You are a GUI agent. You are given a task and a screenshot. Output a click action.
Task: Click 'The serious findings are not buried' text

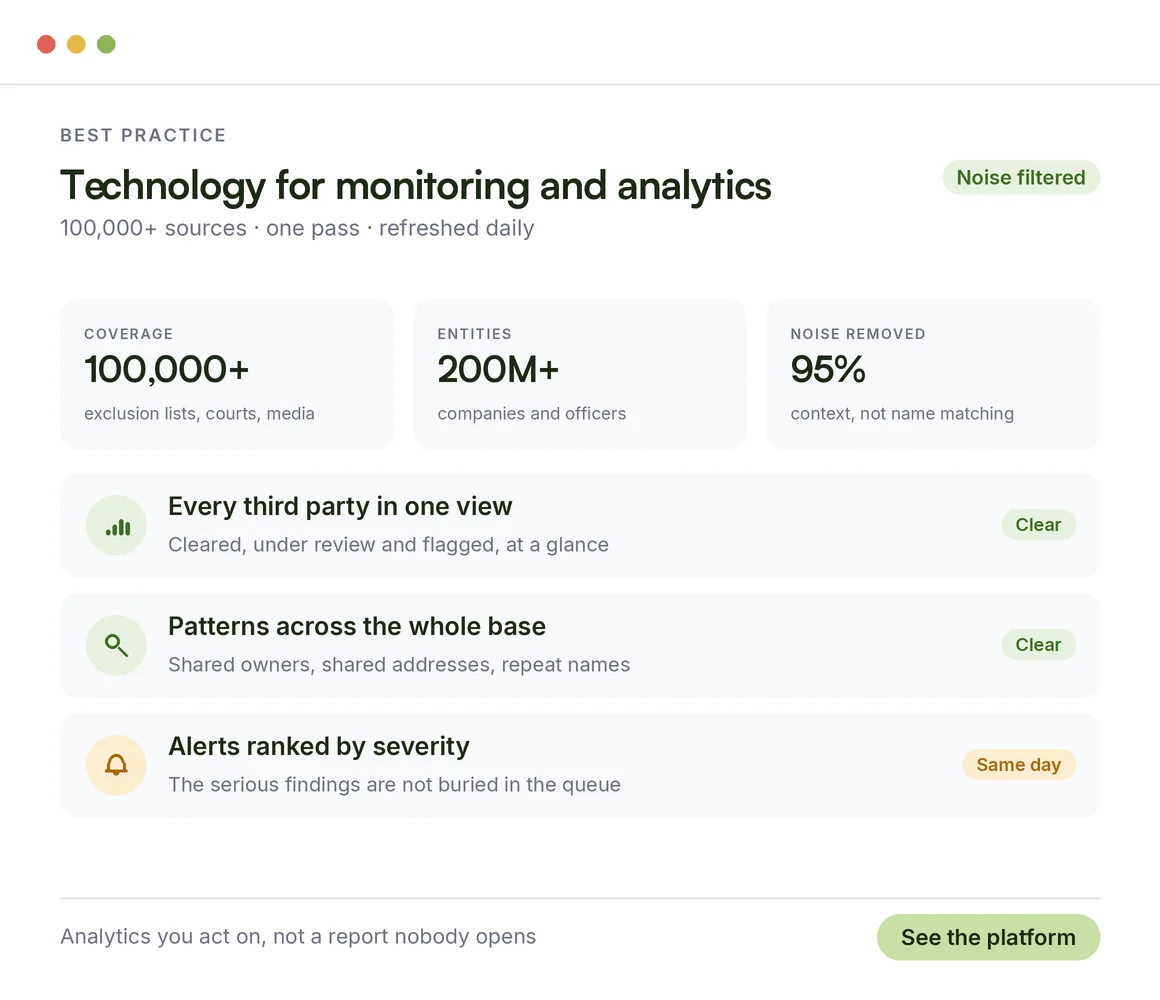[x=394, y=785]
